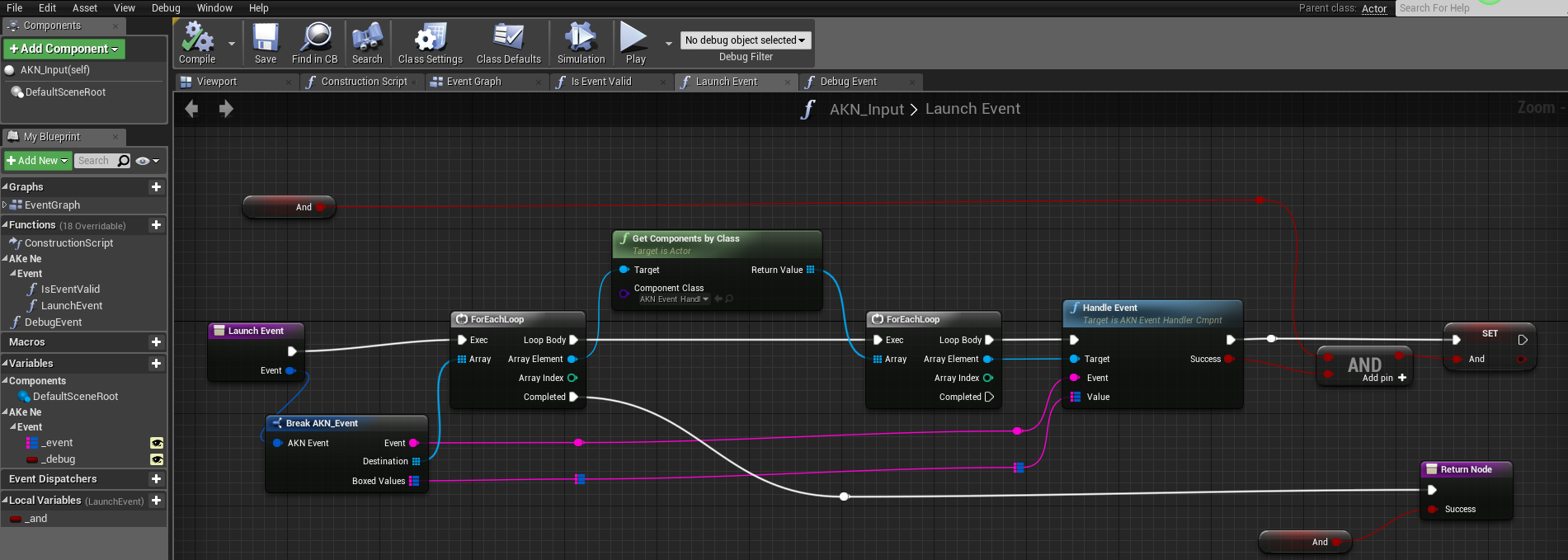Select the _and local variable
The width and height of the screenshot is (1568, 560).
coord(36,519)
